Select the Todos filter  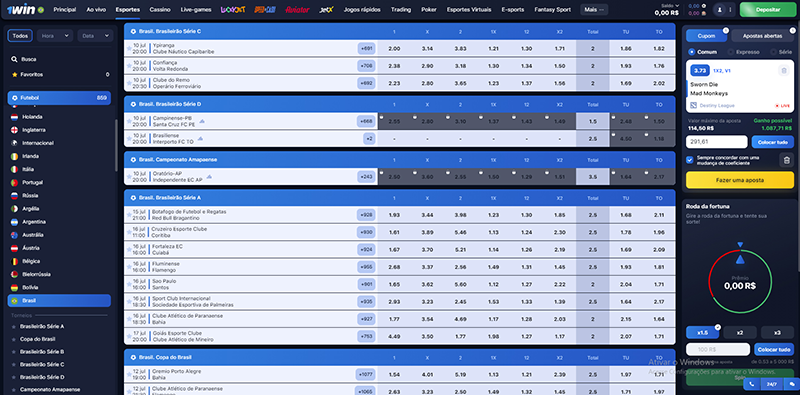tap(20, 36)
